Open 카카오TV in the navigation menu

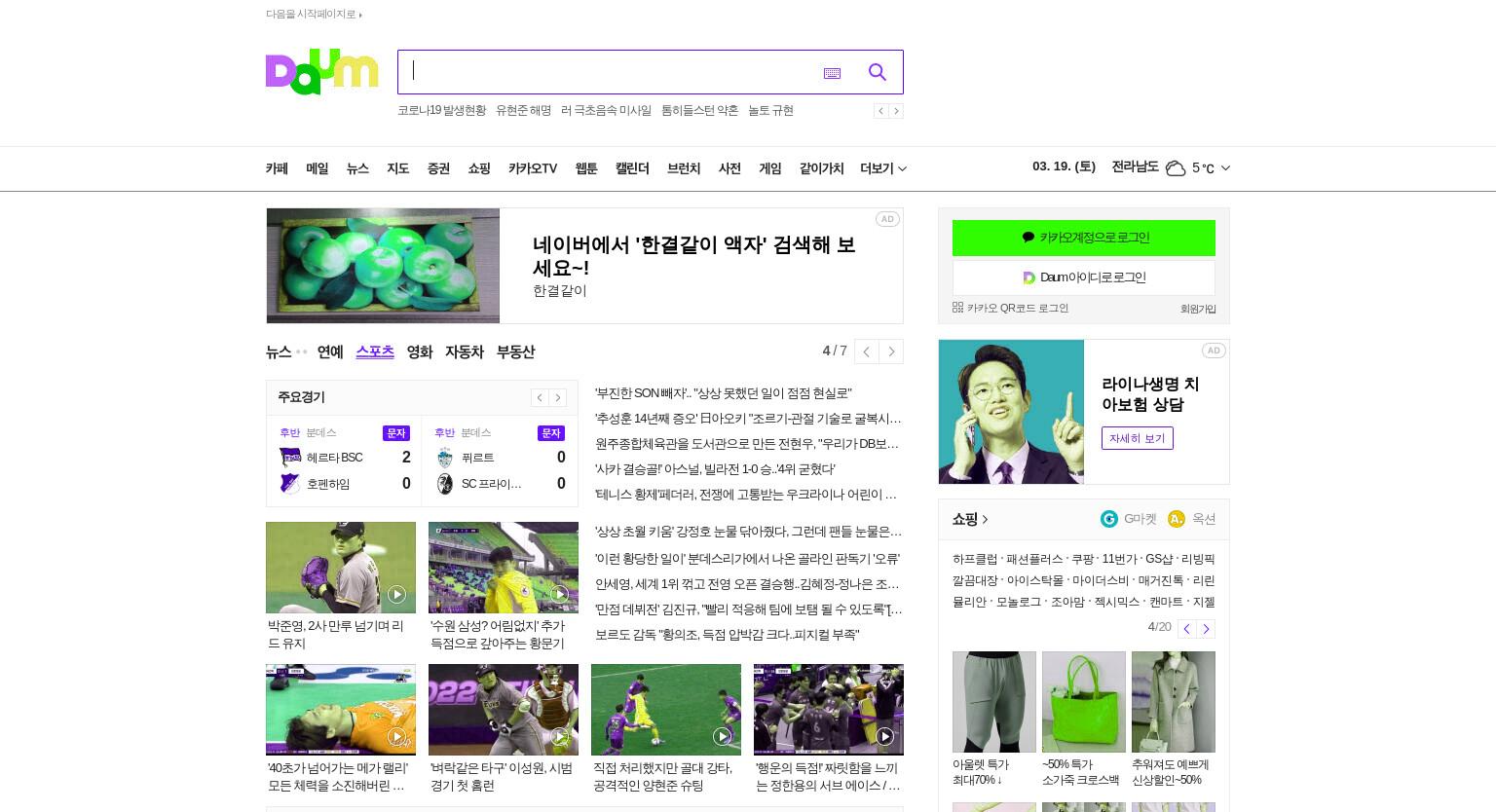533,168
